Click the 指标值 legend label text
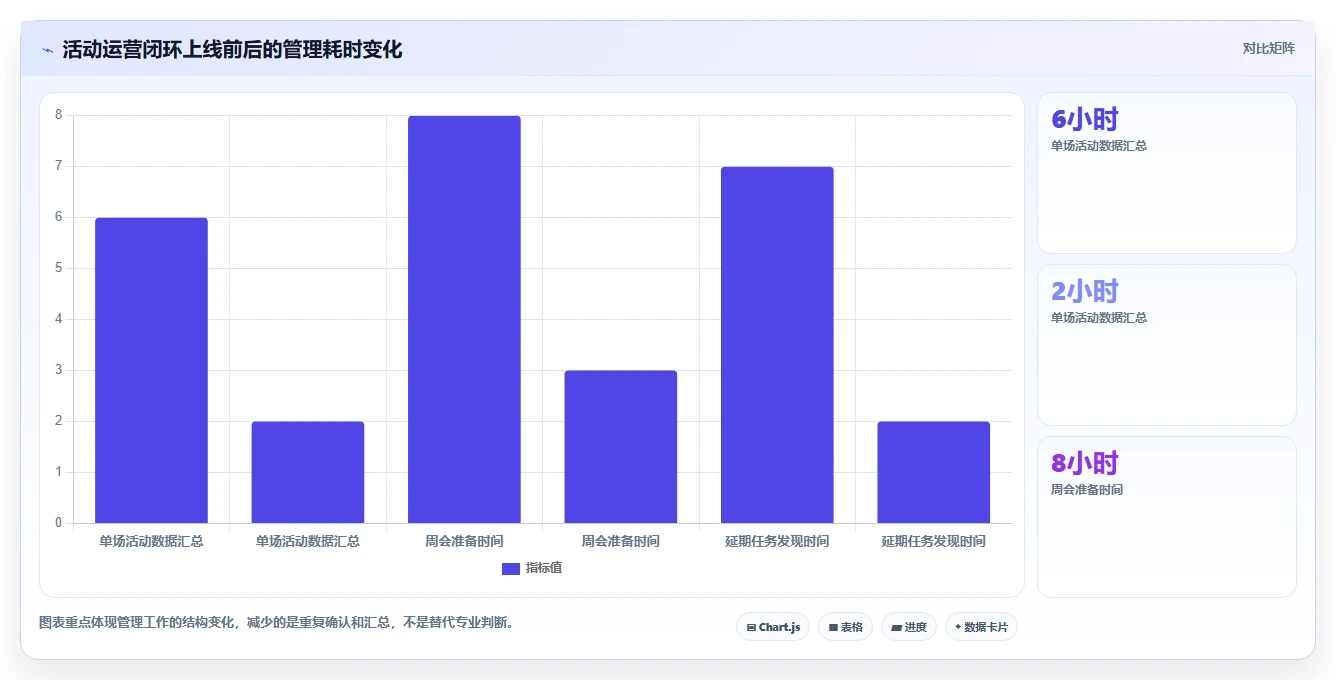1336x680 pixels. point(544,568)
